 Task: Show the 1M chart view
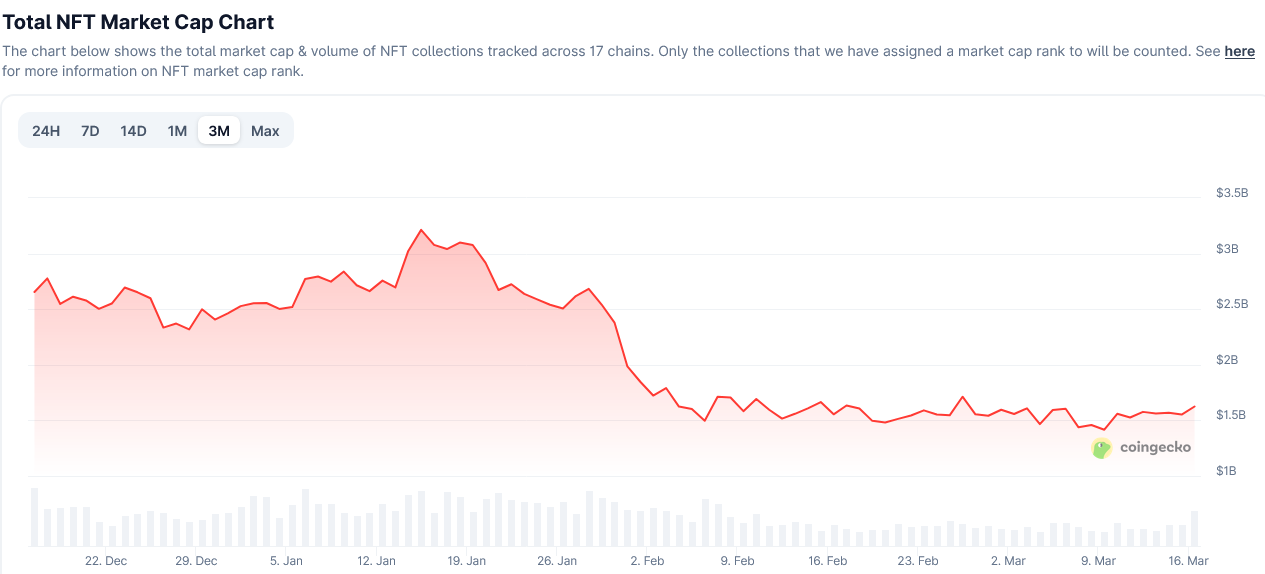click(177, 131)
